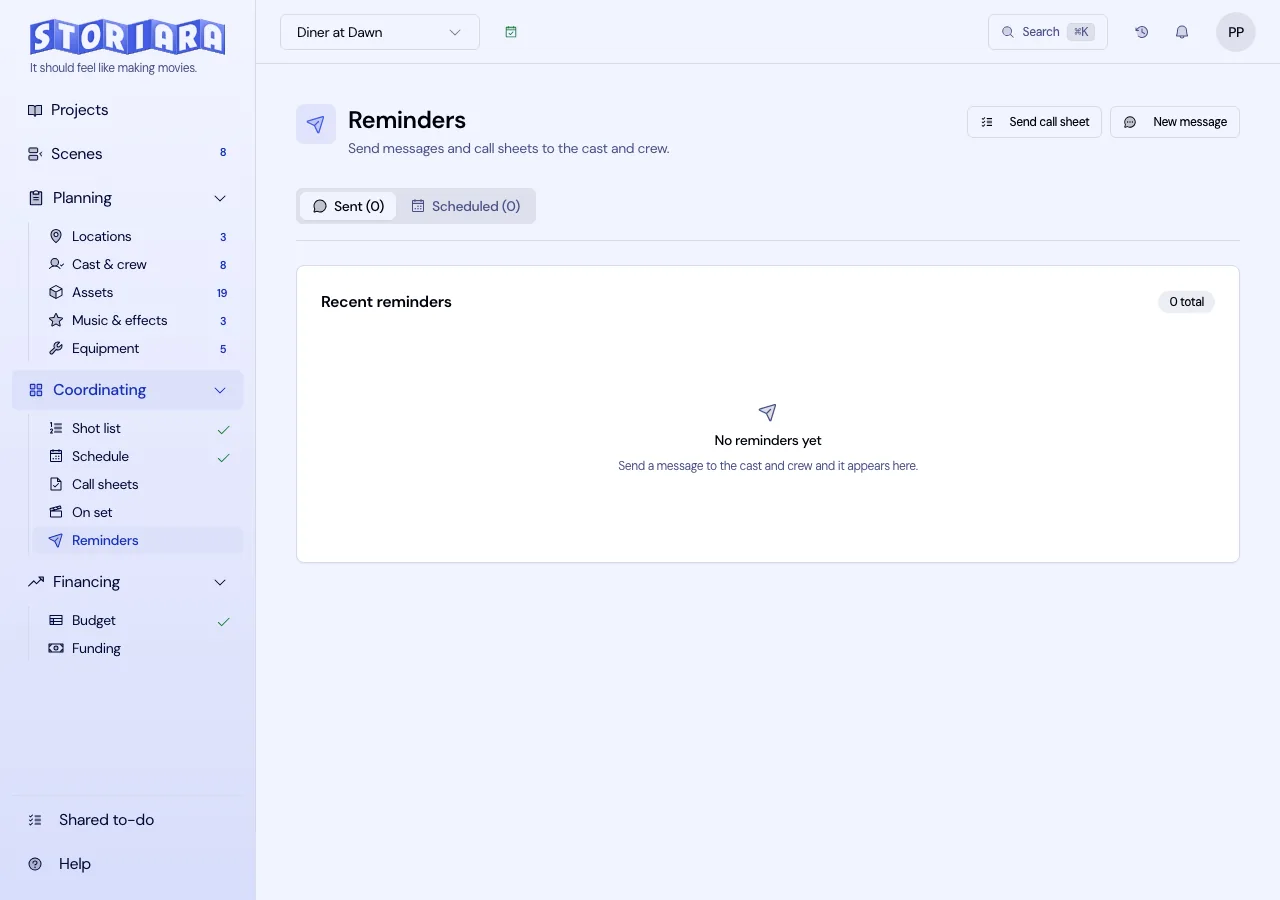Screen dimensions: 1280x900
Task: Click the "Recent reminders" heading
Action: (x=386, y=302)
